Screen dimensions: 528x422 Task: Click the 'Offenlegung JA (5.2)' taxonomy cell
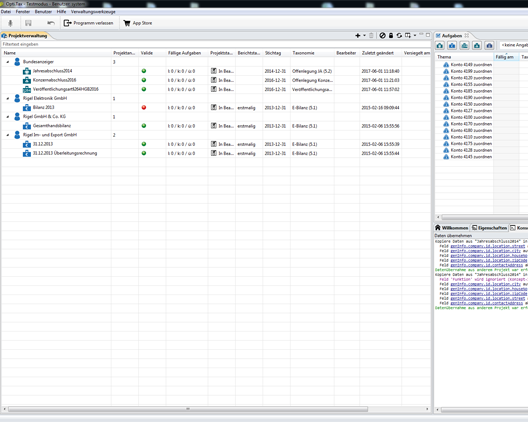312,71
